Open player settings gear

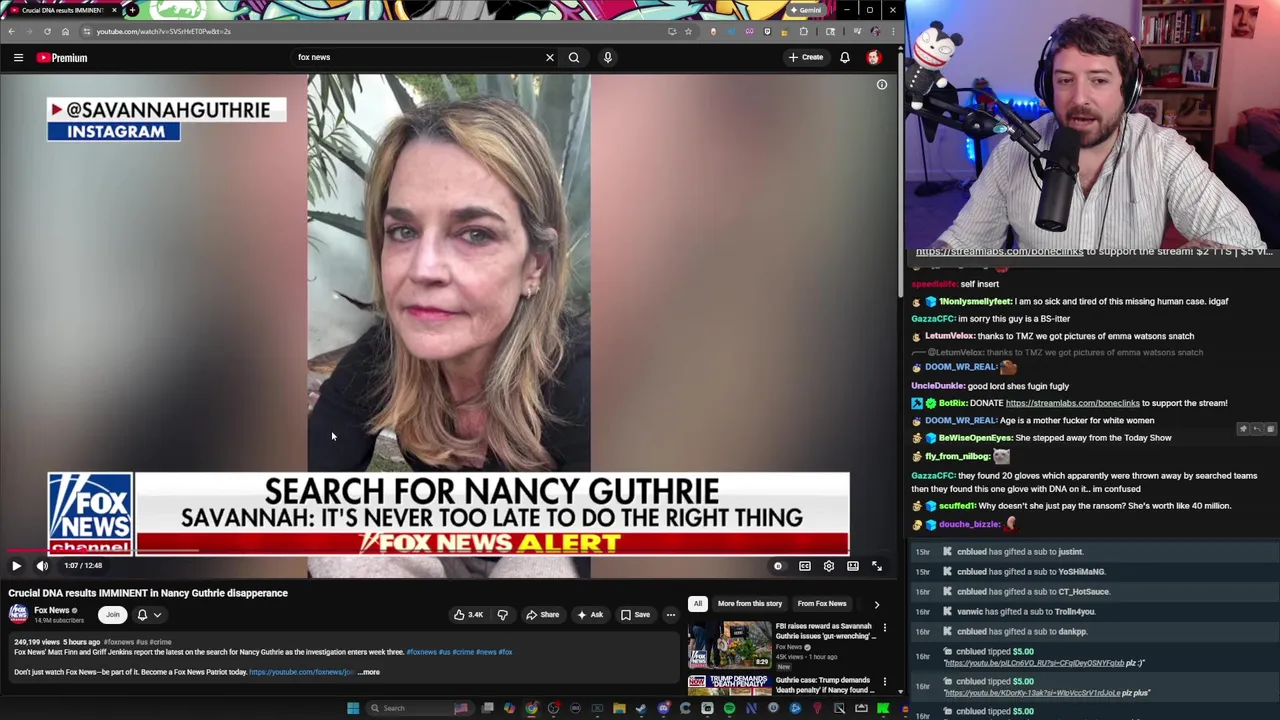829,566
